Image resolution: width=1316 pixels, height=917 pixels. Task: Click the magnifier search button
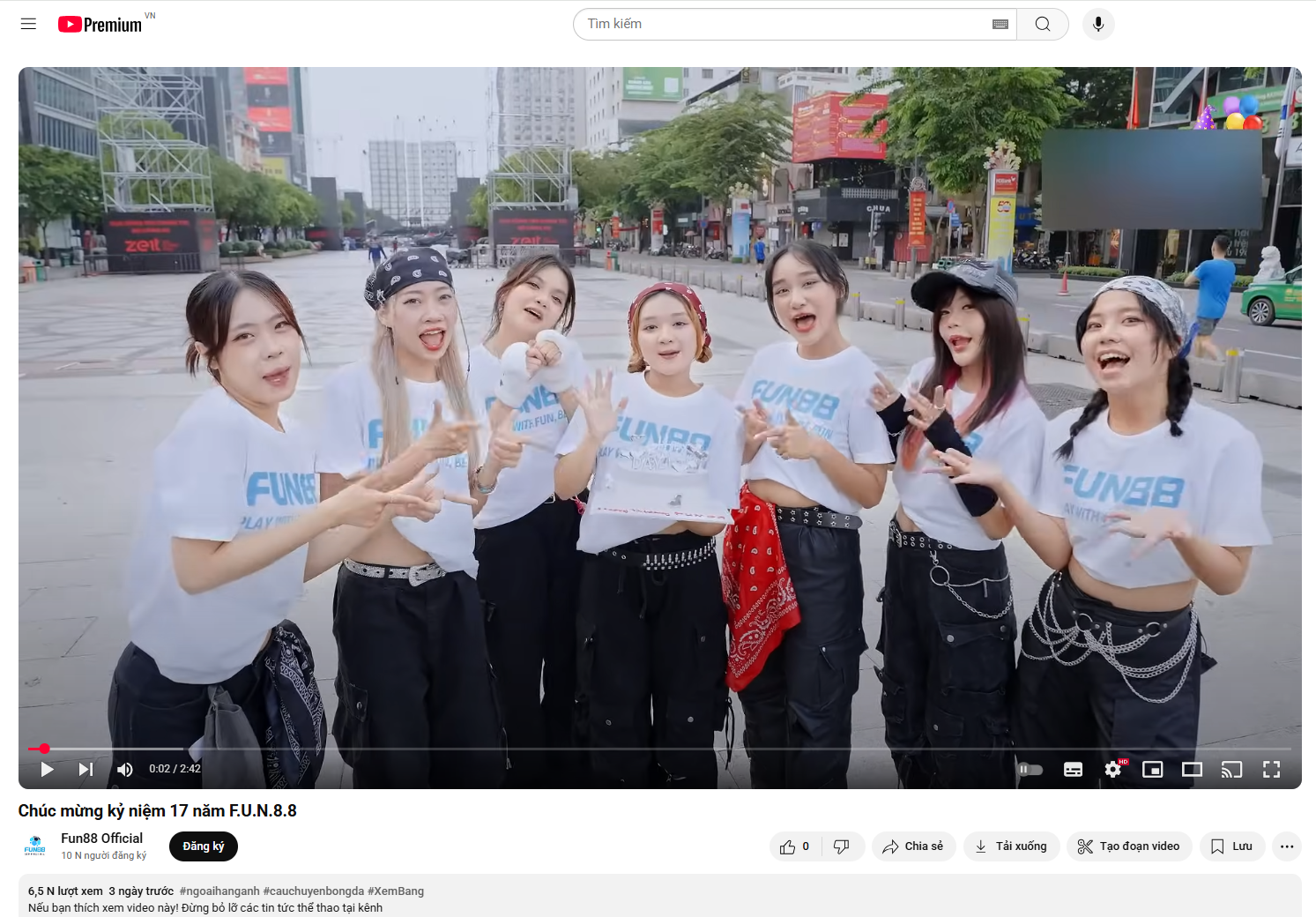click(x=1043, y=24)
